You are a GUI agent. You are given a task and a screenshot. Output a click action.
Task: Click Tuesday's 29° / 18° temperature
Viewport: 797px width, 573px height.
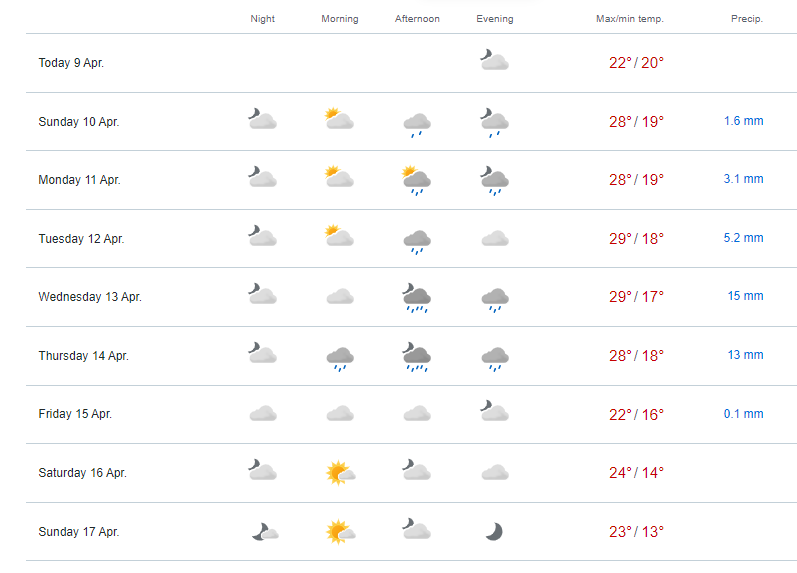(x=636, y=238)
